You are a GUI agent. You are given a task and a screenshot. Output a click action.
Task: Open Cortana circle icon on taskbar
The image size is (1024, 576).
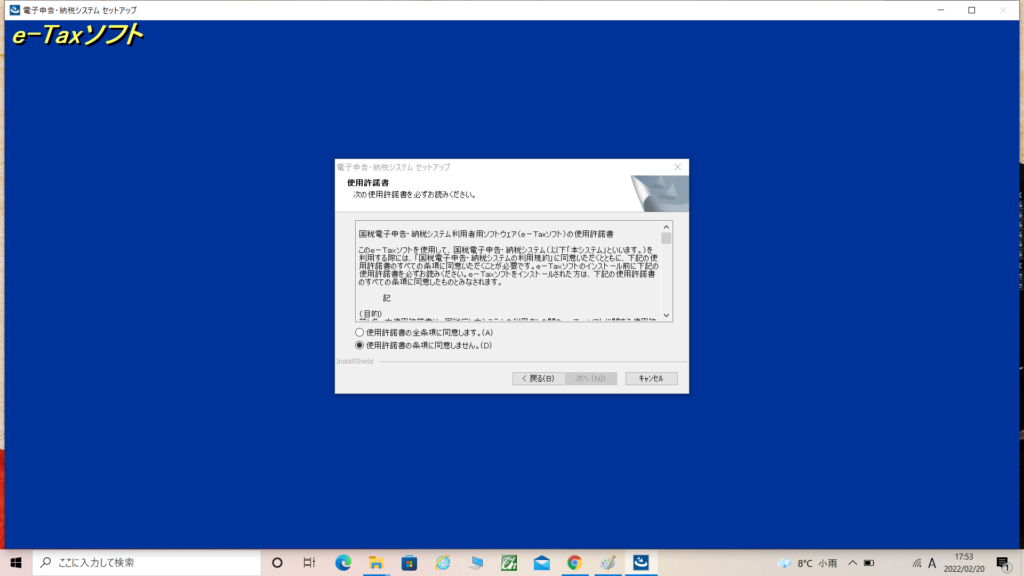277,563
